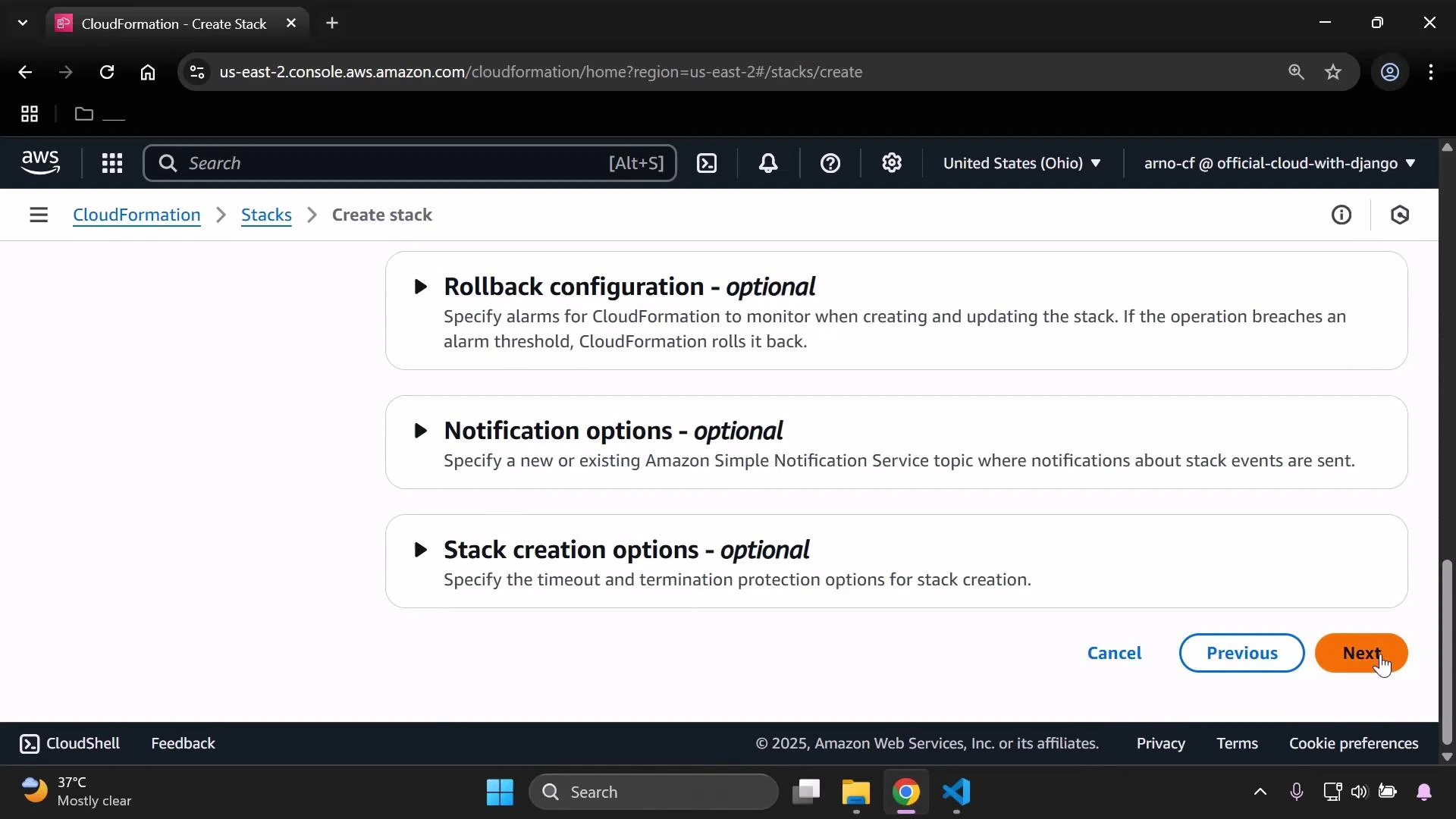Click the CloudShell icon in the footer
Image resolution: width=1456 pixels, height=819 pixels.
click(30, 744)
